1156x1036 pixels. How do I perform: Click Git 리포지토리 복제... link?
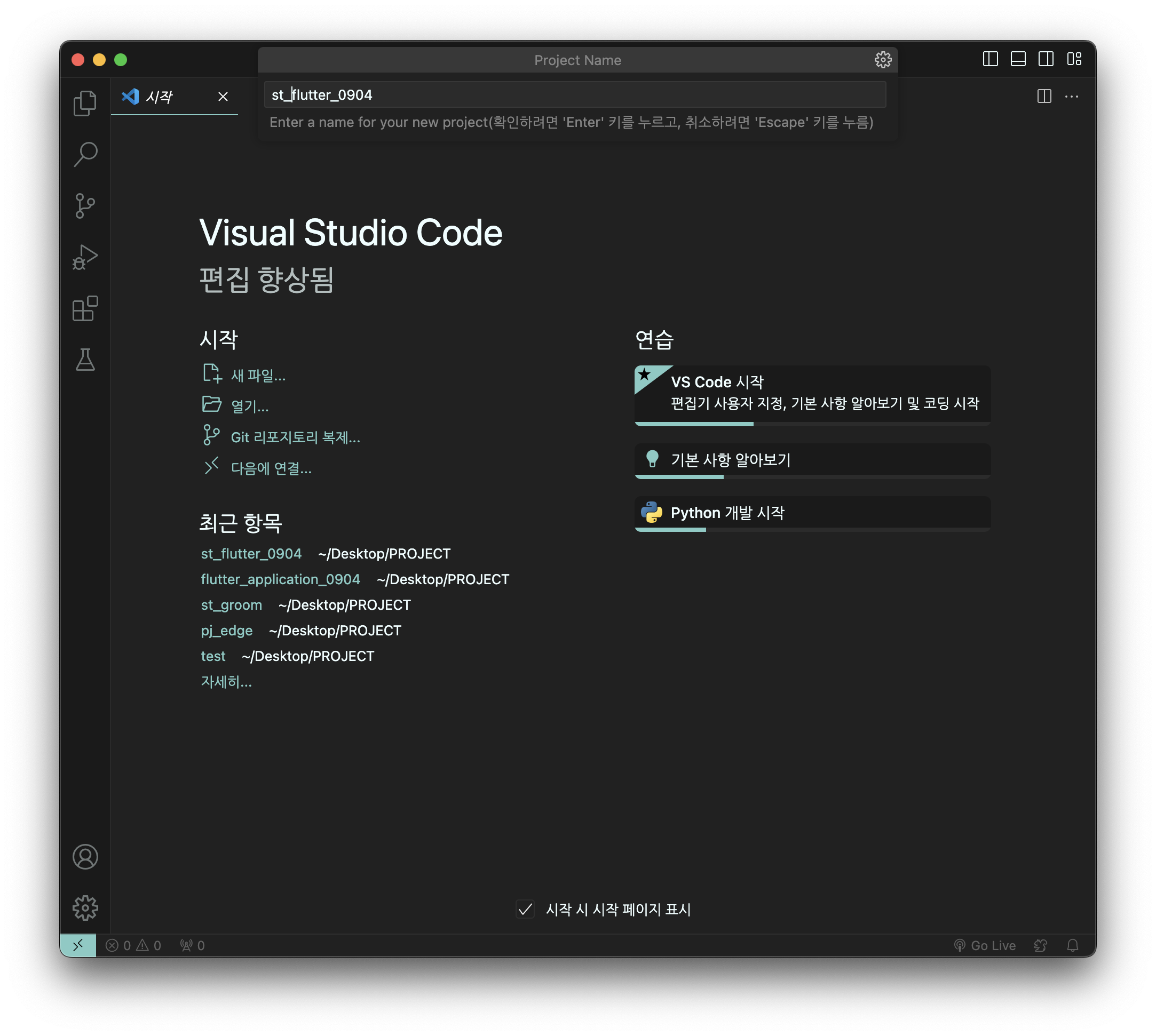(x=295, y=437)
